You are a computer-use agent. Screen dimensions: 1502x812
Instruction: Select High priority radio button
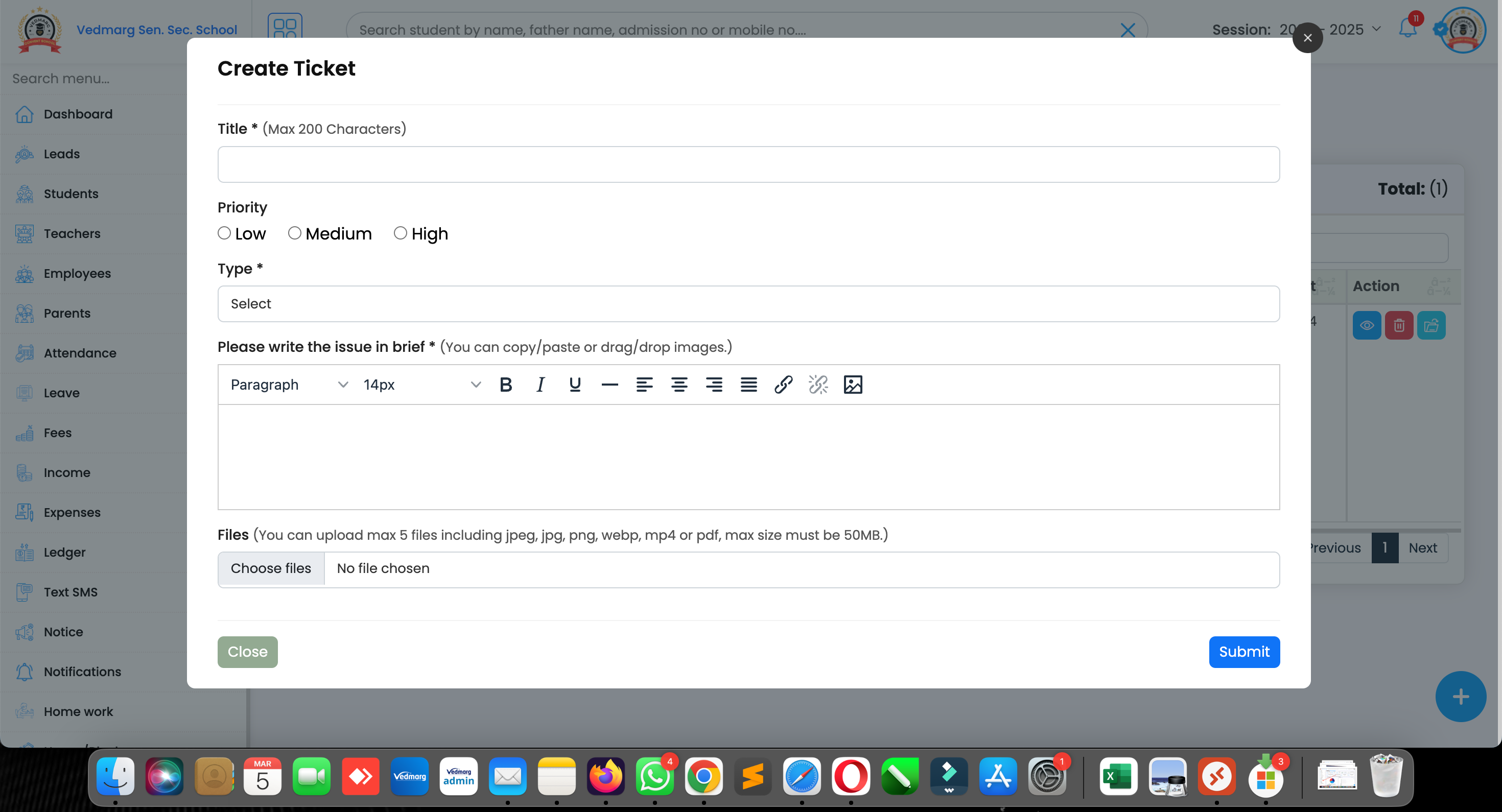[400, 233]
